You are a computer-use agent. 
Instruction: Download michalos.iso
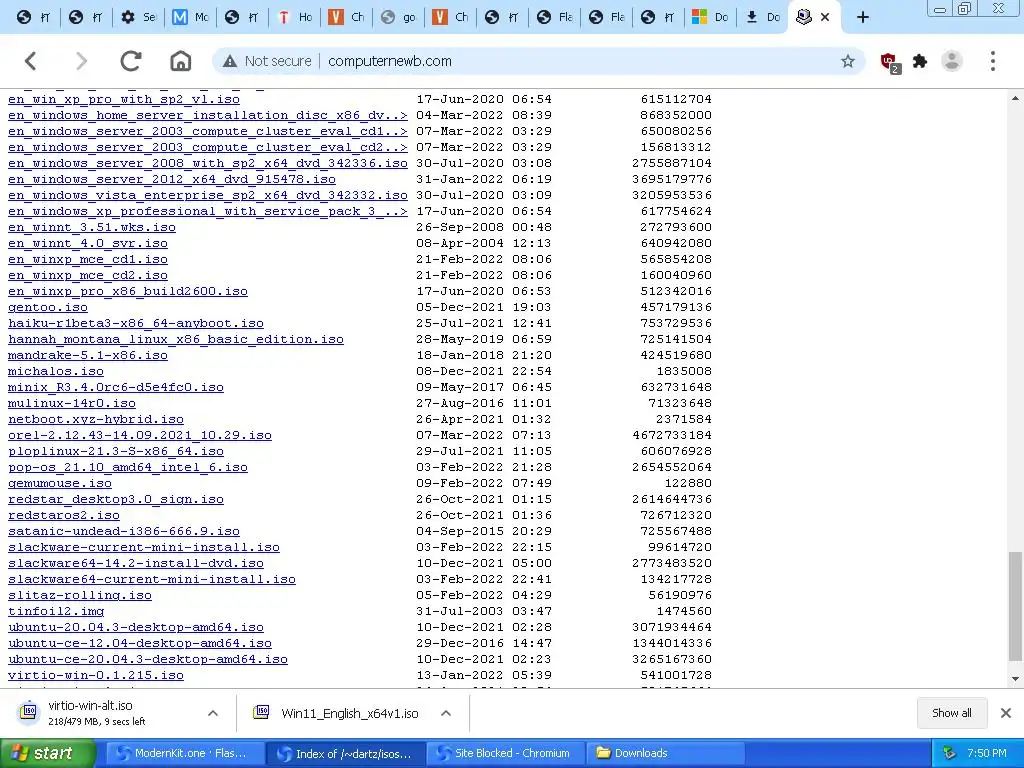tap(56, 371)
